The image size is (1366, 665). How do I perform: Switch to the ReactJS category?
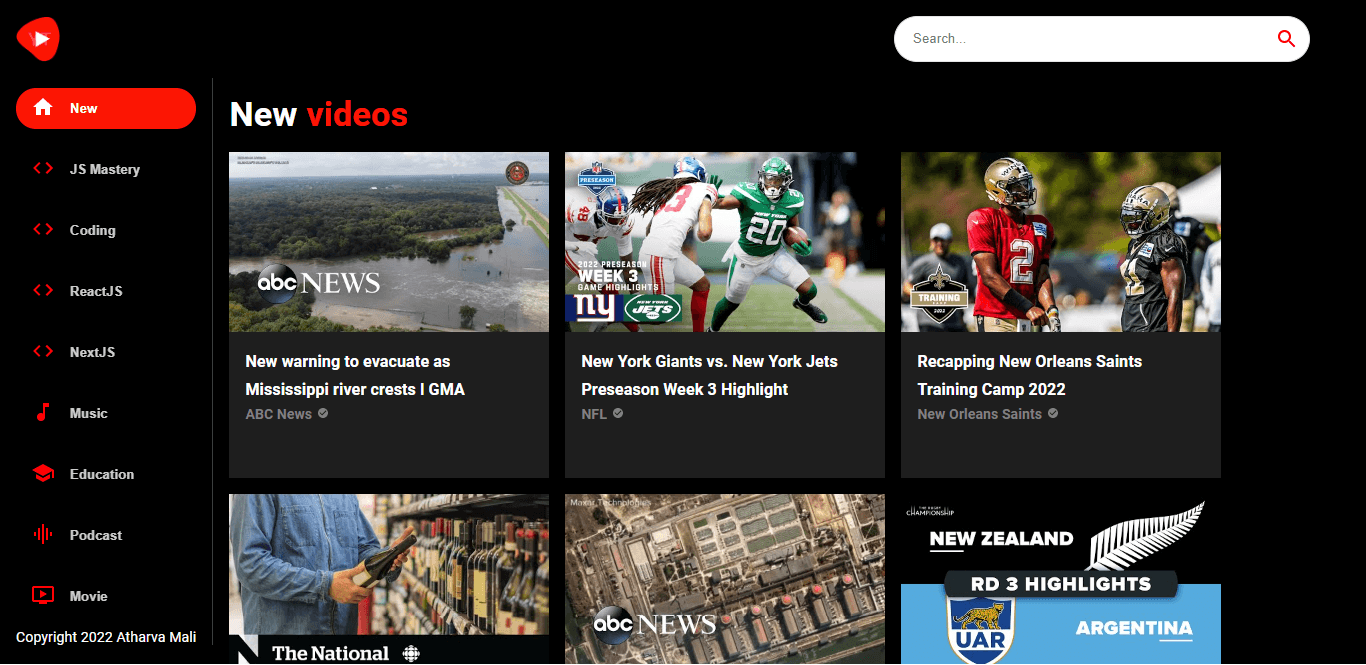(106, 291)
